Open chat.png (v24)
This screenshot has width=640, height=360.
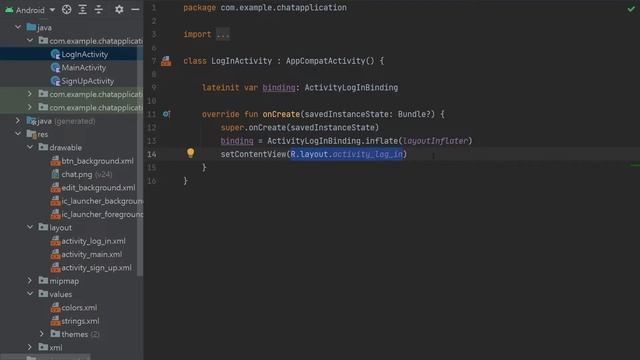87,174
